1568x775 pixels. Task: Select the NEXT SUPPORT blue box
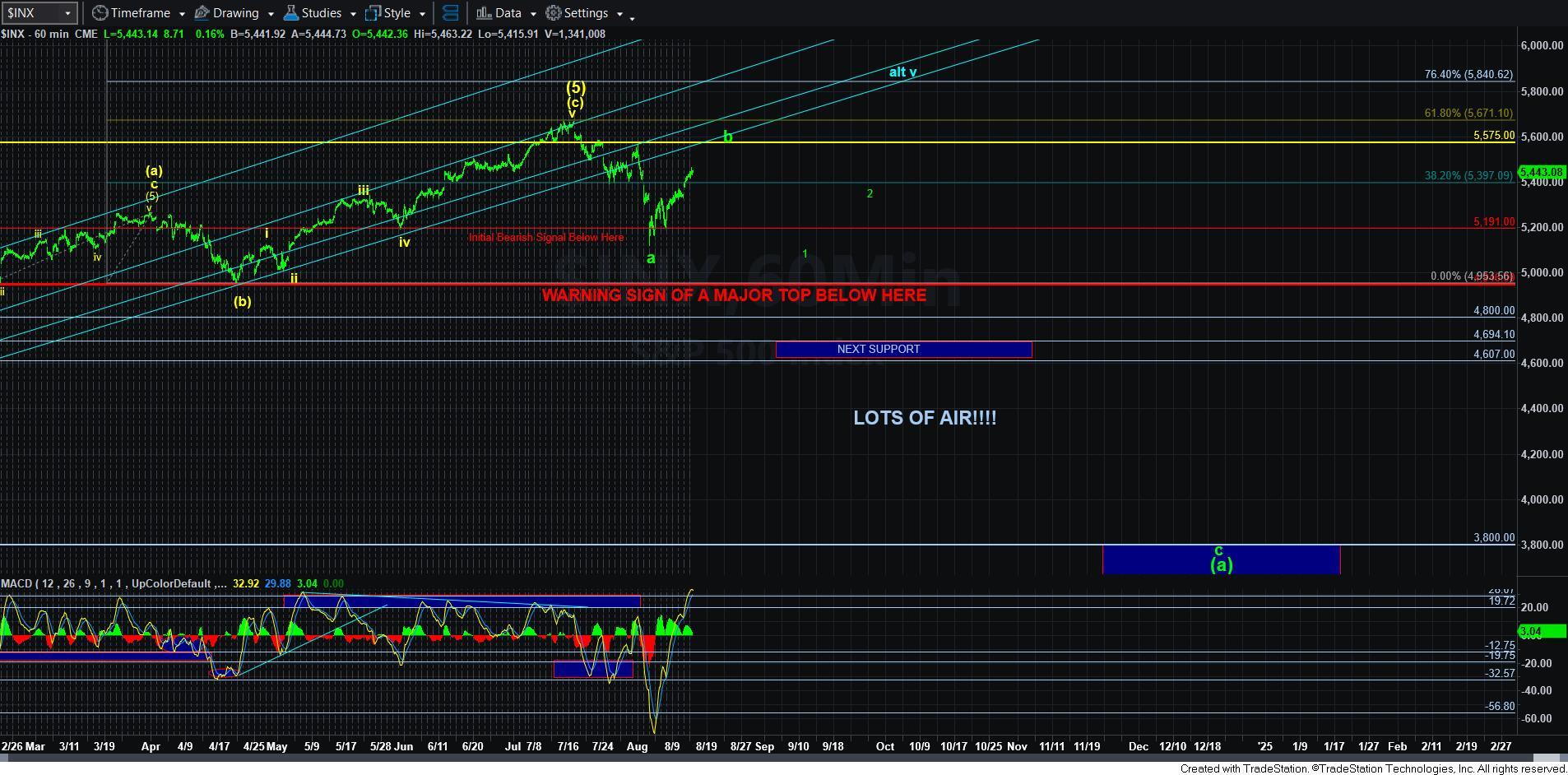click(903, 349)
